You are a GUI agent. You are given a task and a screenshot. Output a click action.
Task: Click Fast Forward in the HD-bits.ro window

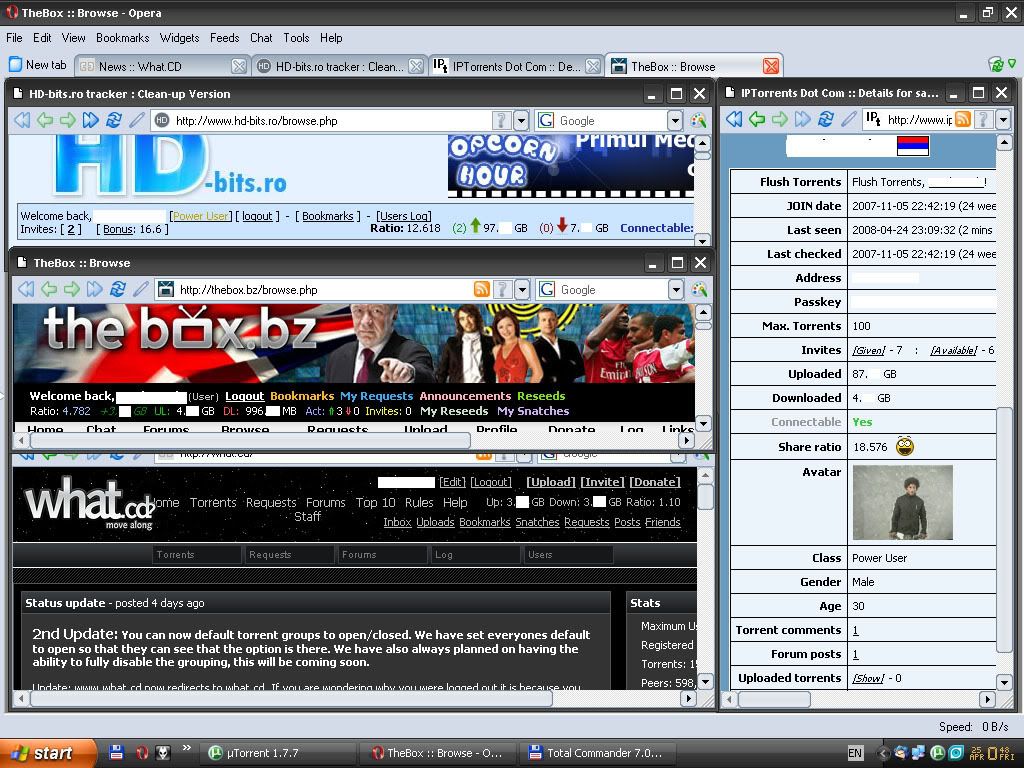90,120
